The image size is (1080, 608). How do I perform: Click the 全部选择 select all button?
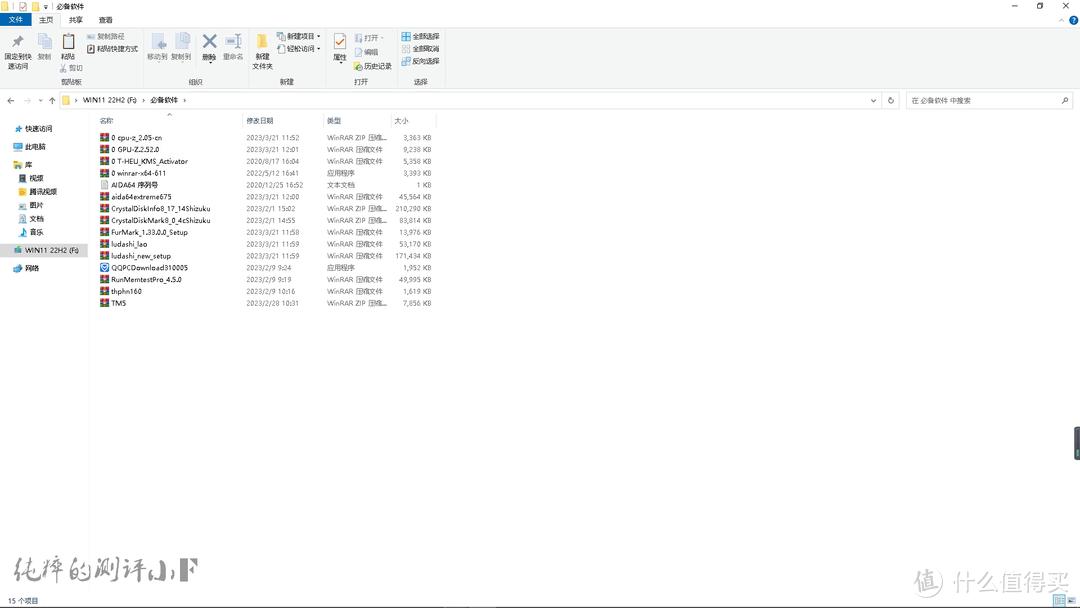[x=420, y=36]
